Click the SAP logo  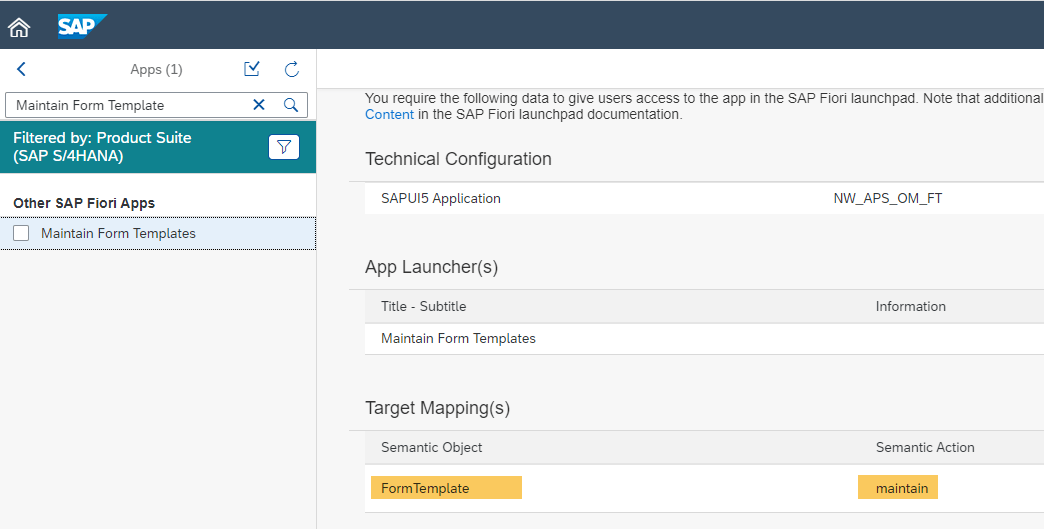pos(81,26)
